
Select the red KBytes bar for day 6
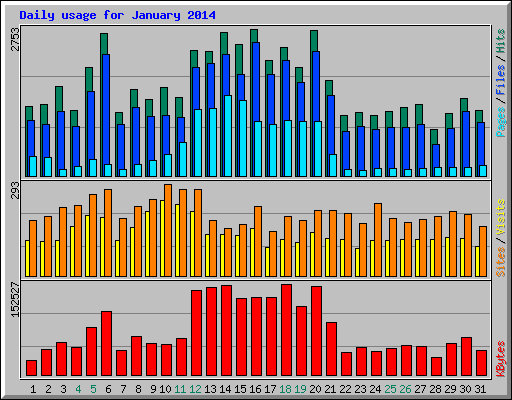107,344
